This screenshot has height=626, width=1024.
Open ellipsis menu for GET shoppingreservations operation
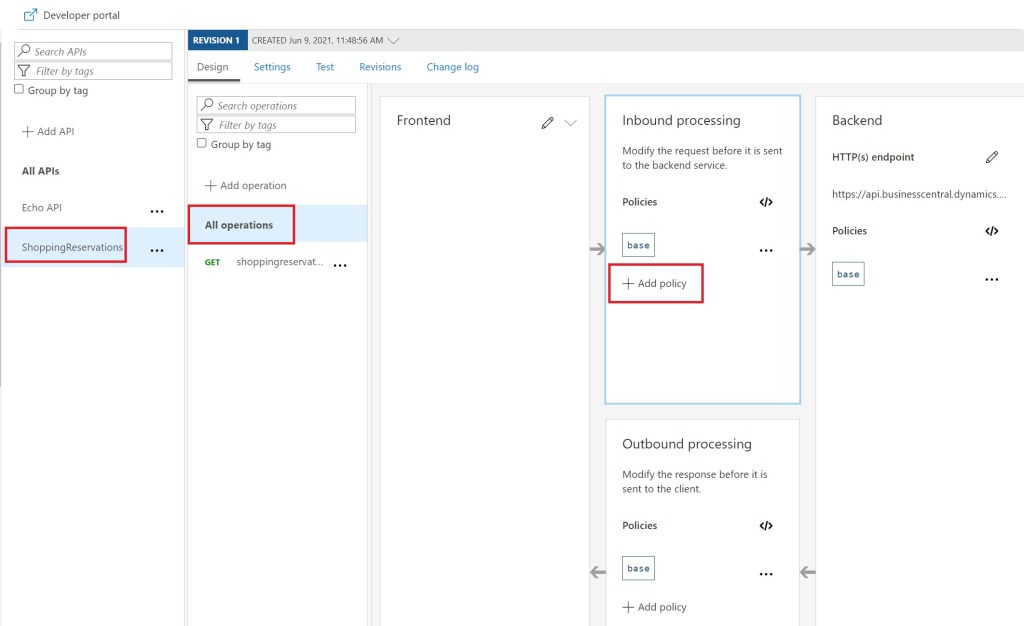coord(340,264)
